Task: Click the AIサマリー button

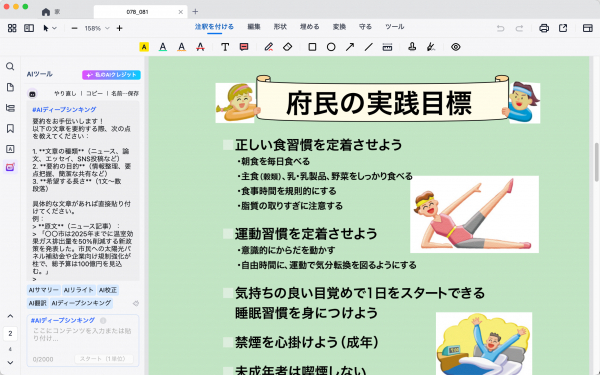Action: coord(44,290)
